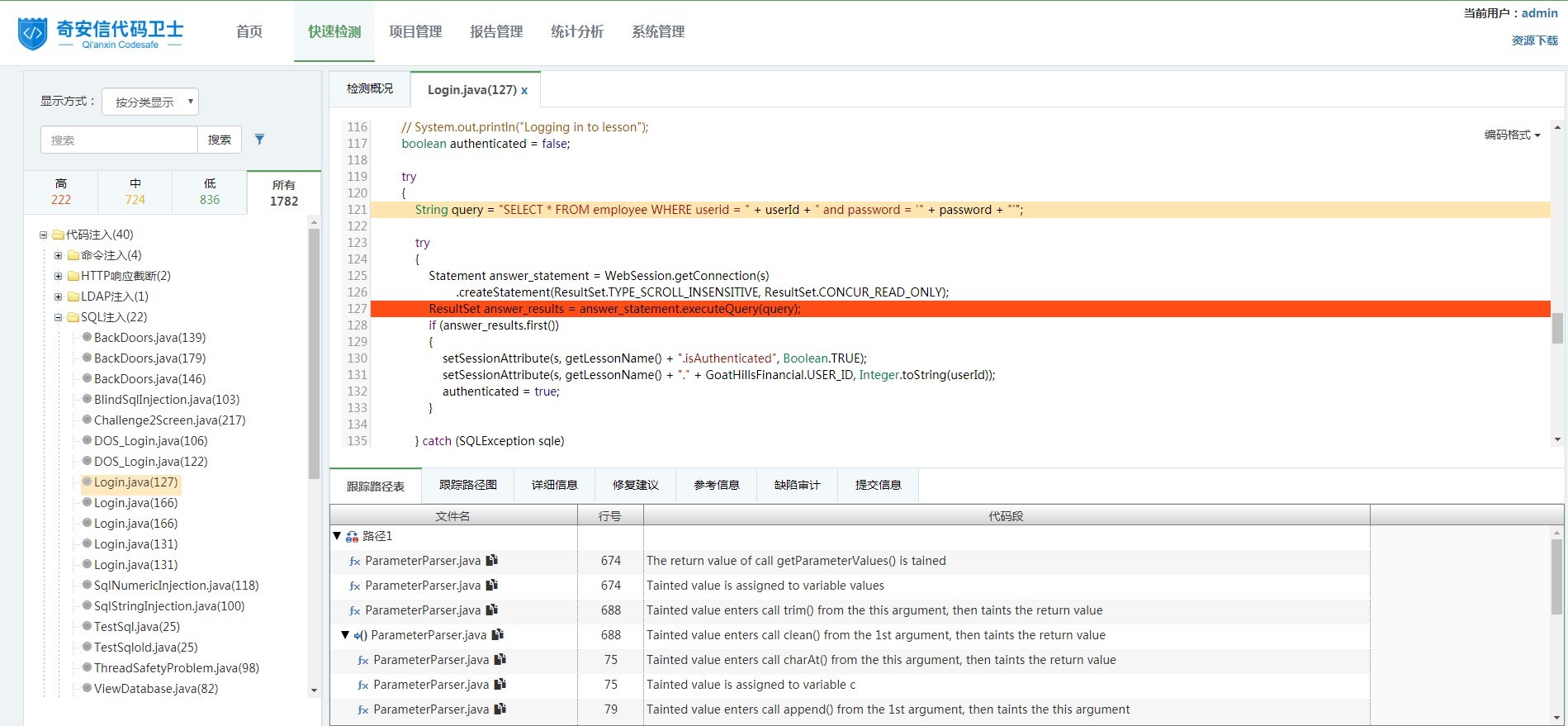Filter by 高 severity (222)
This screenshot has width=1568, height=726.
[x=61, y=192]
